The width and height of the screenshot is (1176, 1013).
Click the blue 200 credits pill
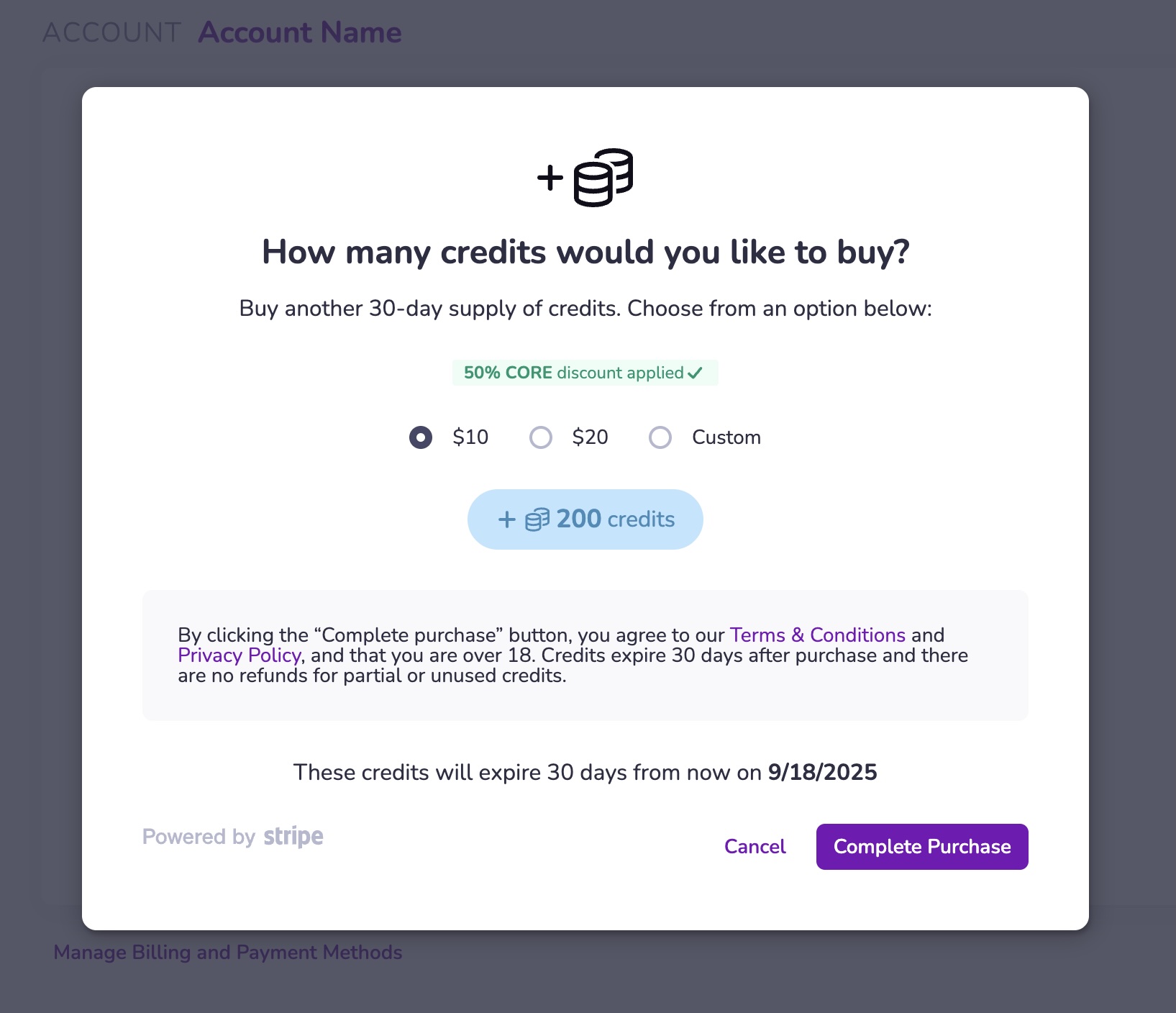click(x=585, y=519)
